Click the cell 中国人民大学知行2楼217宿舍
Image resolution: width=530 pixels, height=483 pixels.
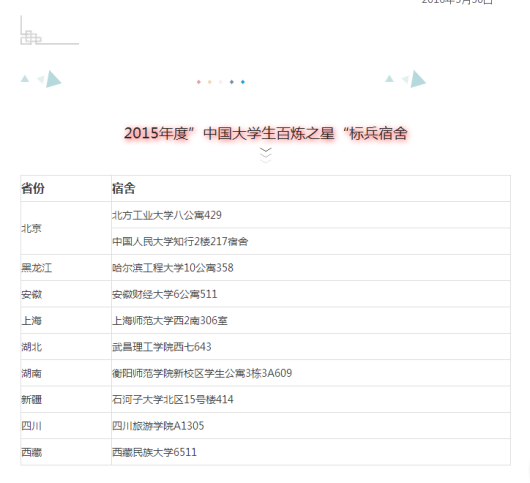pyautogui.click(x=311, y=241)
